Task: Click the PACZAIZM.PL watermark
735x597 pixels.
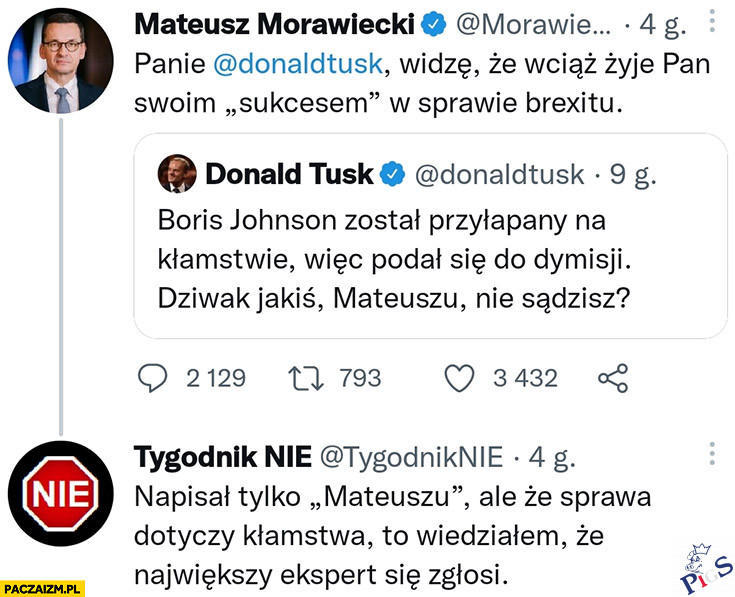Action: (42, 585)
